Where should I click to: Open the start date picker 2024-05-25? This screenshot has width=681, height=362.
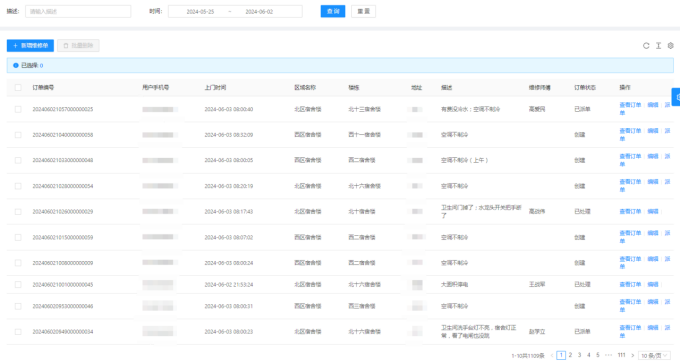(200, 12)
